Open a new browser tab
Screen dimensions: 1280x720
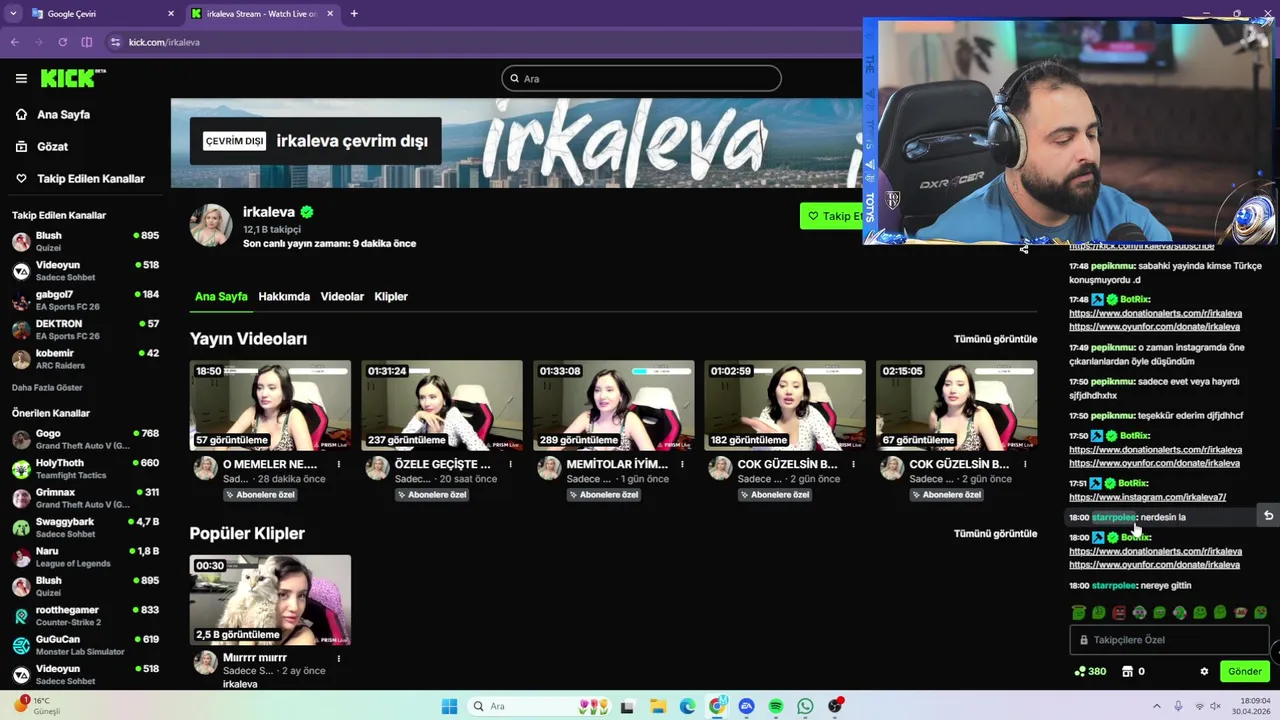tap(354, 14)
